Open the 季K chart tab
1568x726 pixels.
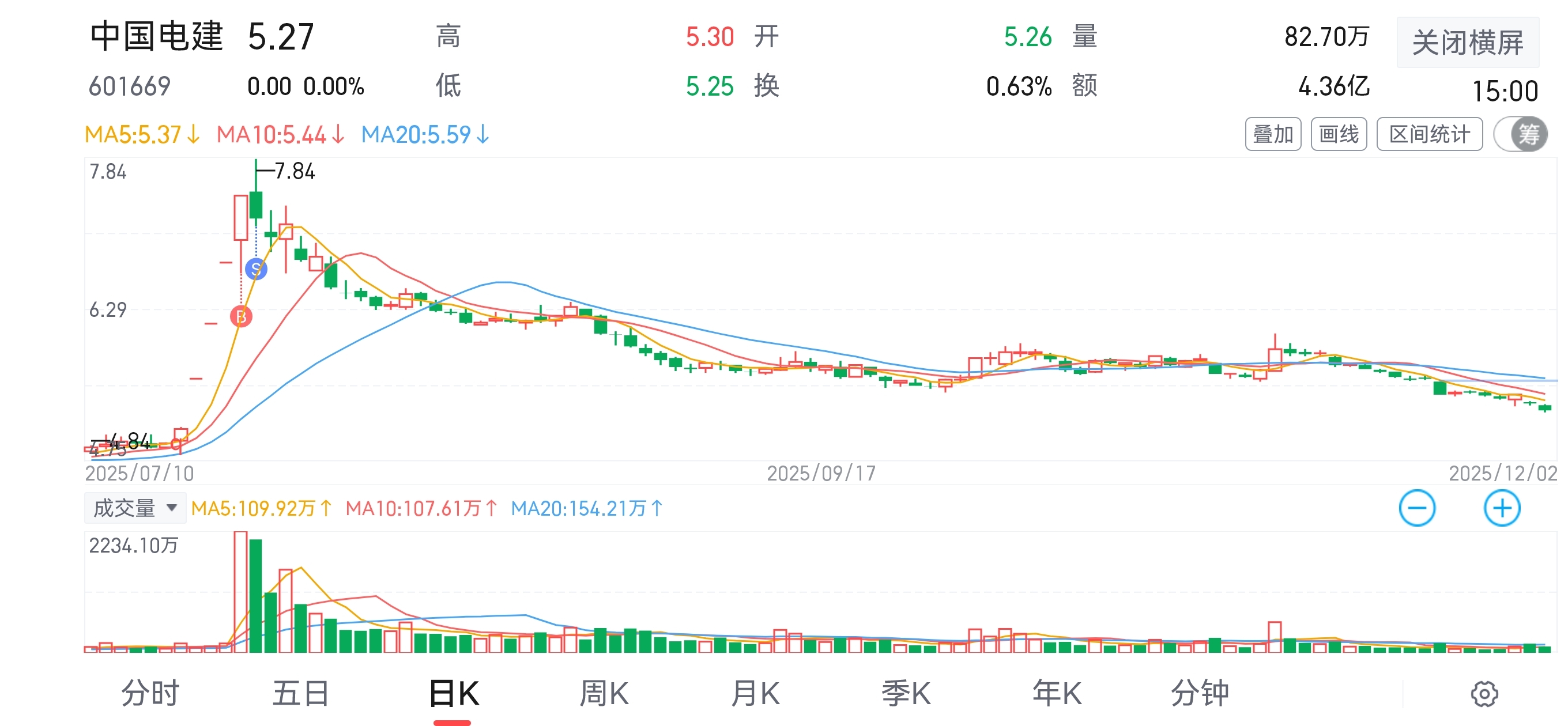pos(906,693)
